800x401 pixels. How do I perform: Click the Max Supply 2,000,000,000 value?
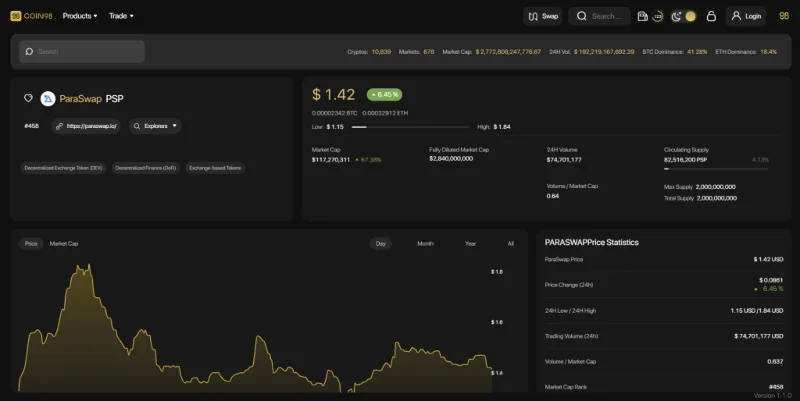715,187
